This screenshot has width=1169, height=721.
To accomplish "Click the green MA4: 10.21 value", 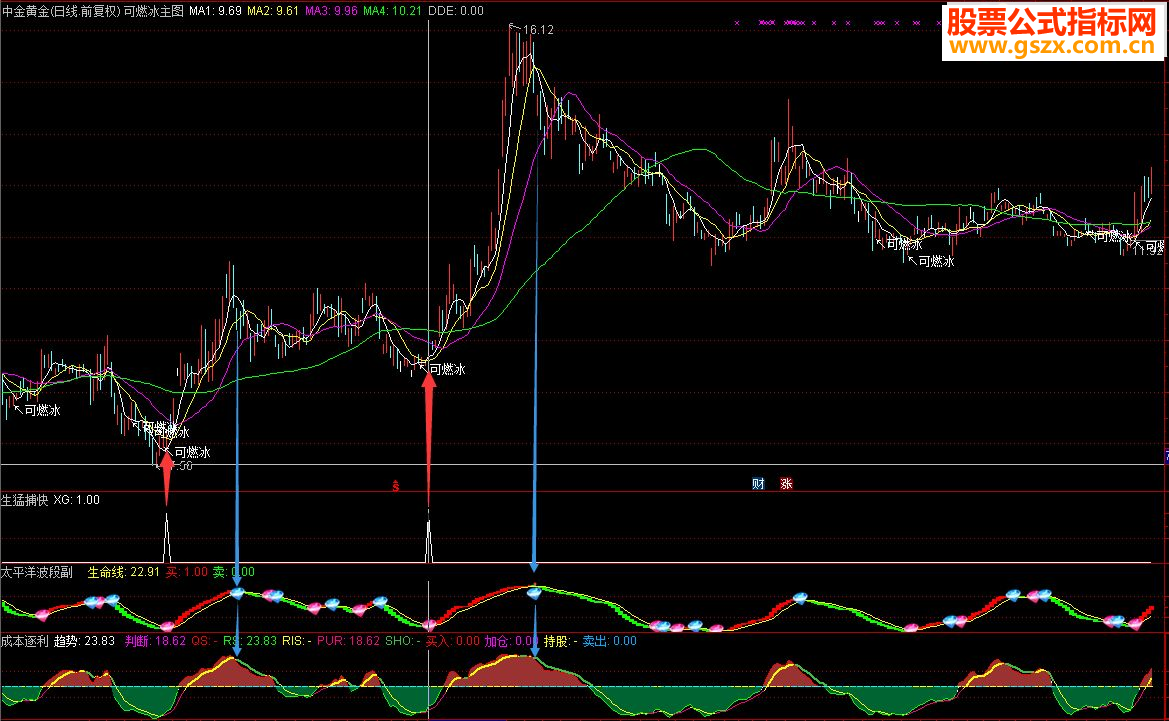I will click(392, 11).
